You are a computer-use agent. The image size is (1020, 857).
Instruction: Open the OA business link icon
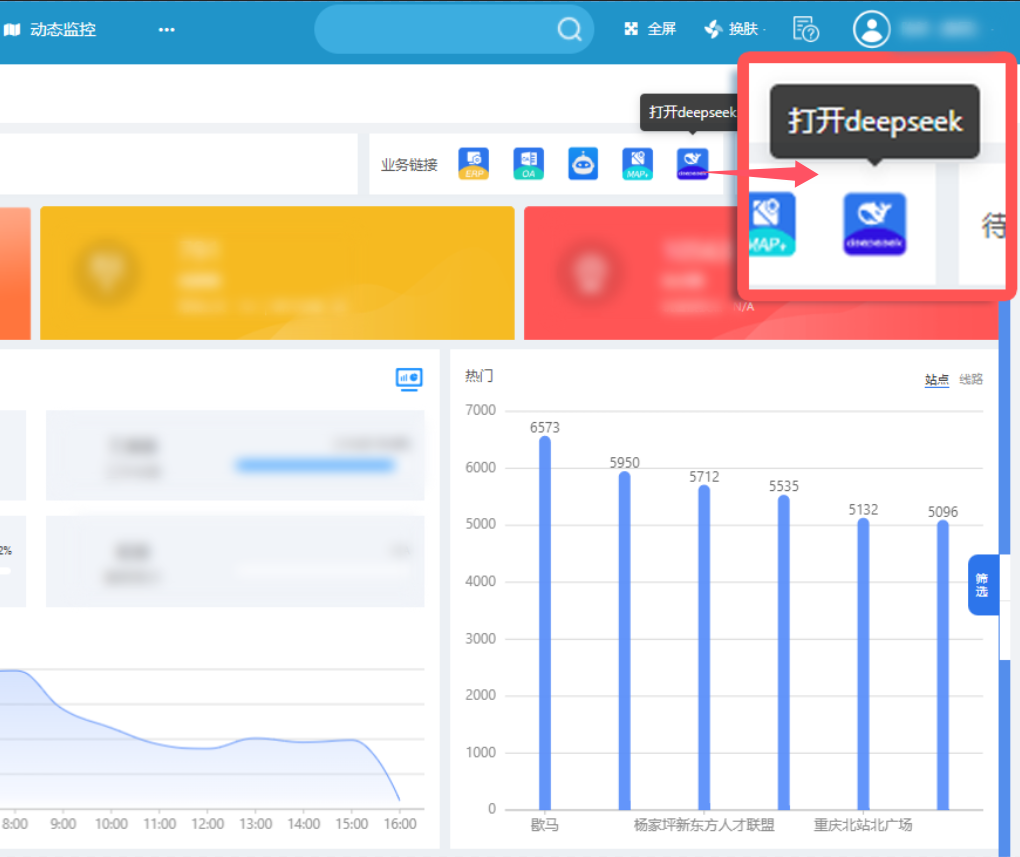click(x=528, y=163)
